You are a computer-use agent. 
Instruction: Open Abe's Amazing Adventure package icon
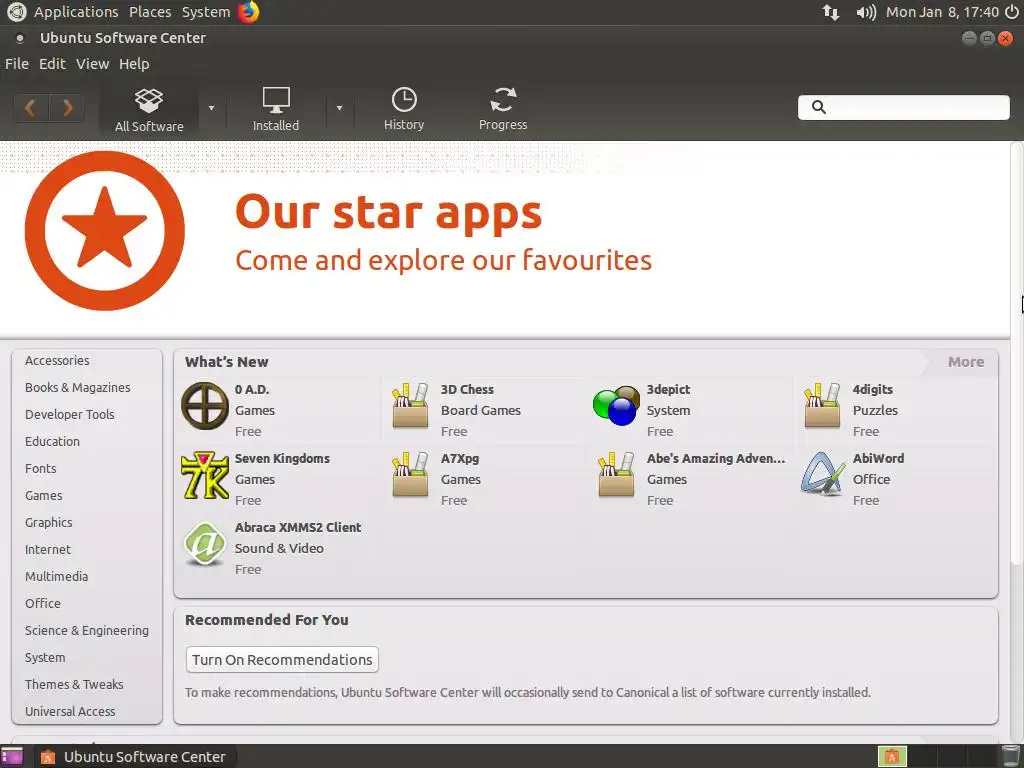coord(616,475)
